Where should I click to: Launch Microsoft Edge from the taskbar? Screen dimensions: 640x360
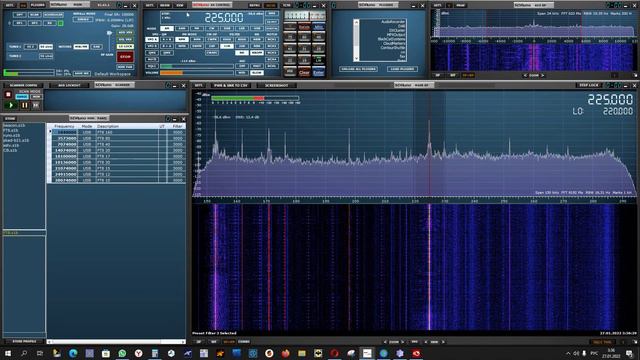[73, 353]
